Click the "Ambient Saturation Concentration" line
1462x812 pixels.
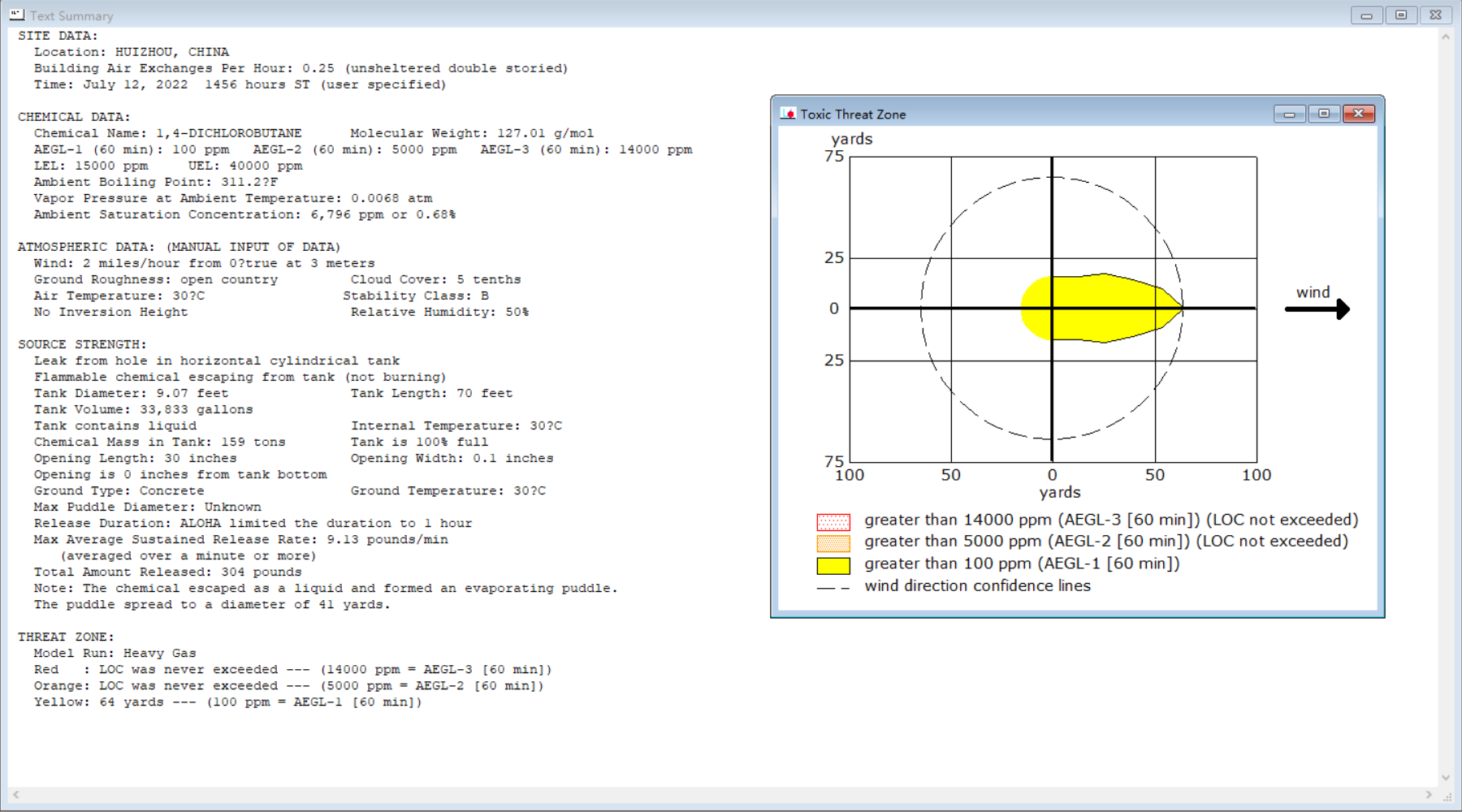pyautogui.click(x=245, y=214)
